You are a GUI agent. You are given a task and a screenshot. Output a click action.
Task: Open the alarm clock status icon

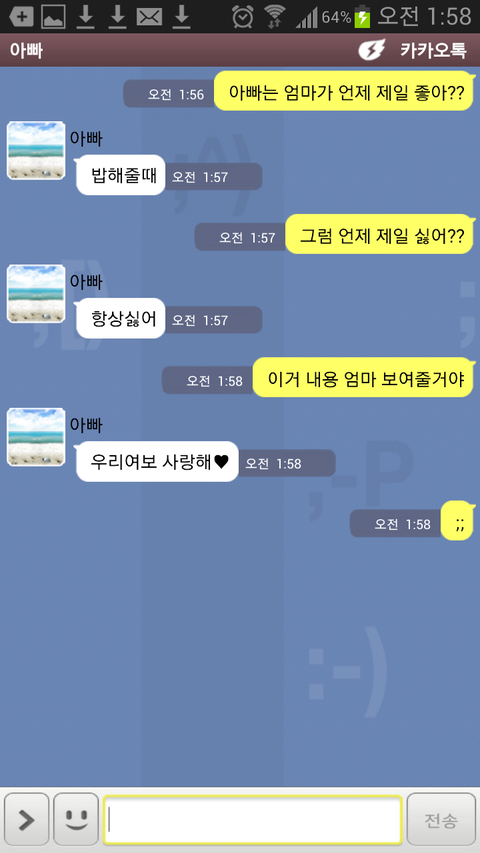[x=242, y=17]
